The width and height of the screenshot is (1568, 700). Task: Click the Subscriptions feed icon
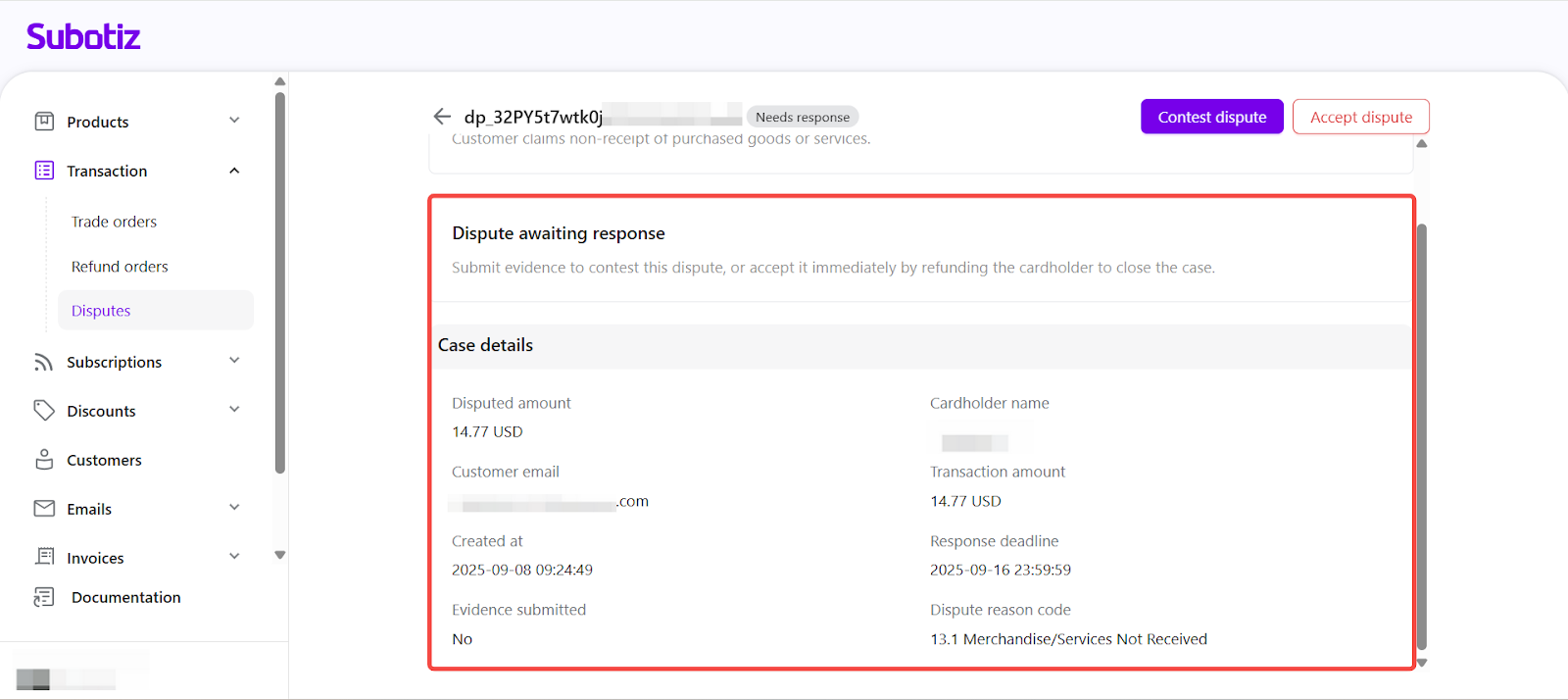44,362
